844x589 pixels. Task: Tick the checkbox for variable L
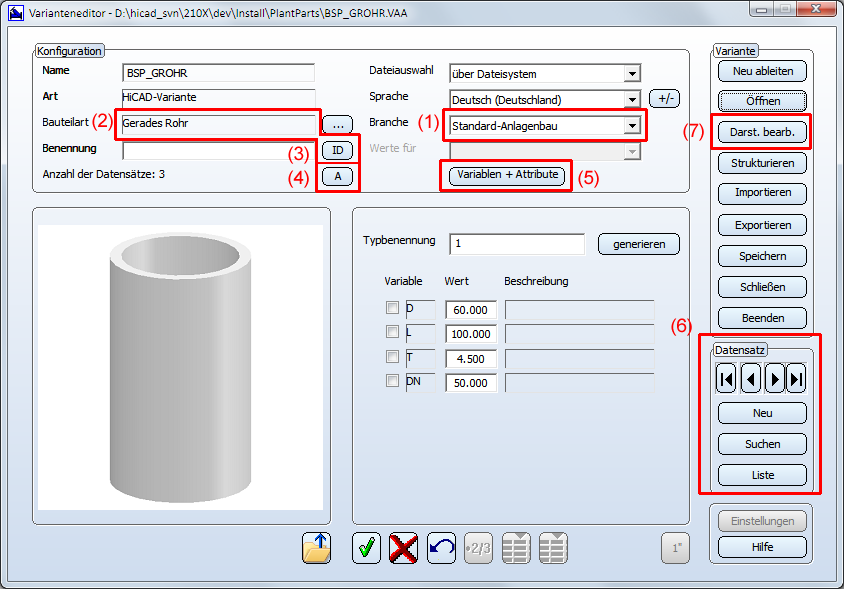[392, 332]
